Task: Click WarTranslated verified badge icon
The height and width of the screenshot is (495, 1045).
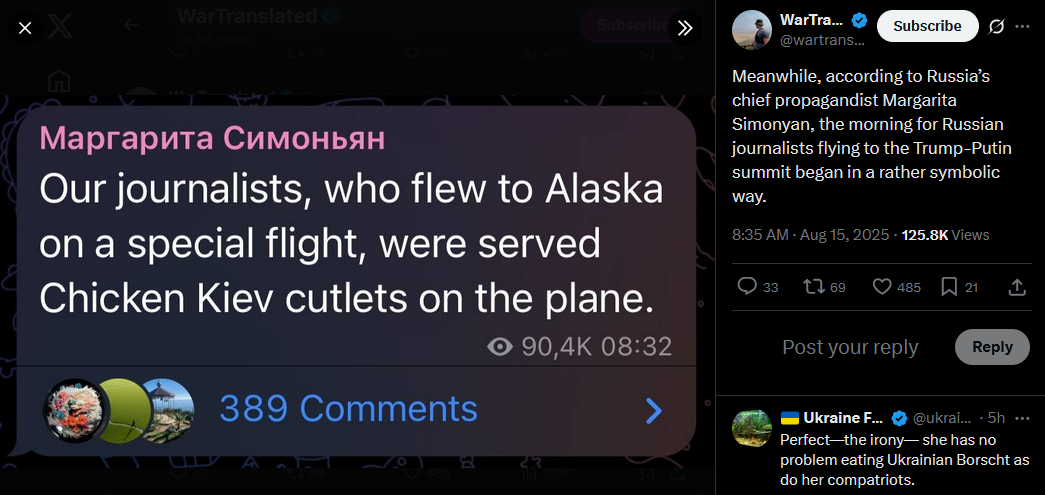Action: (x=859, y=20)
